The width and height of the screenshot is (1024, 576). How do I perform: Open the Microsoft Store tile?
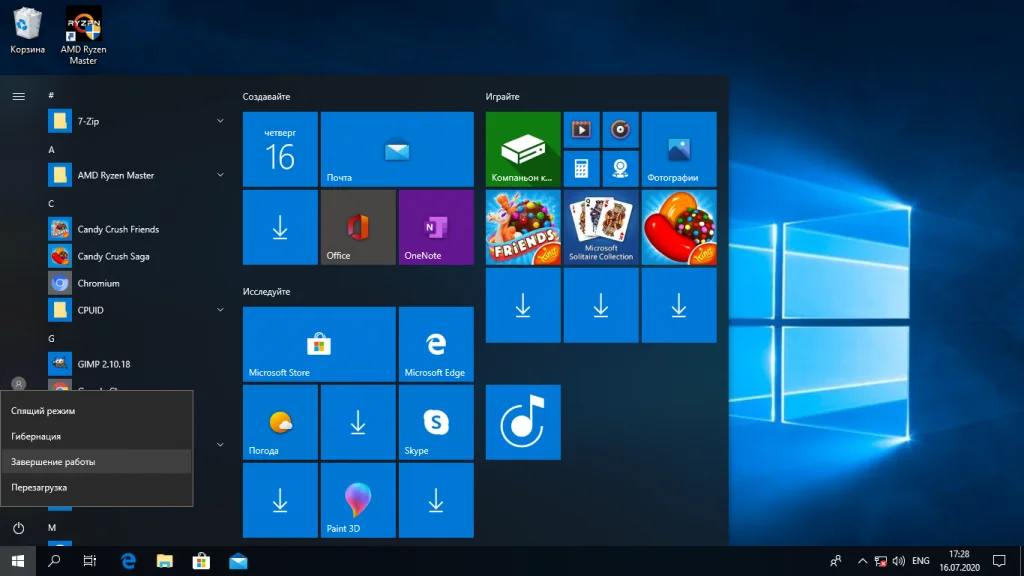click(318, 344)
